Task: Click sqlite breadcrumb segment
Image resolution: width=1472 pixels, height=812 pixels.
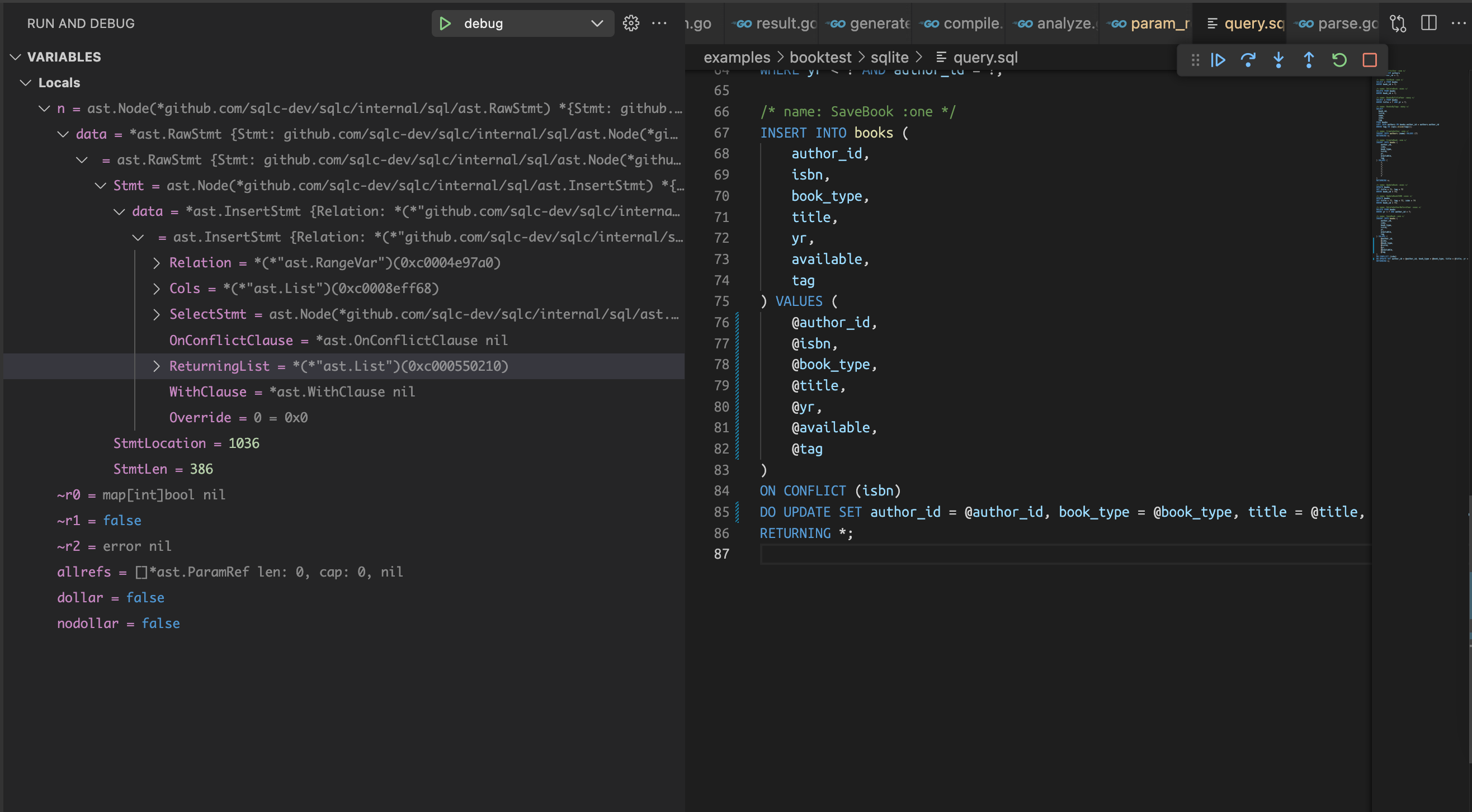Action: pyautogui.click(x=889, y=58)
